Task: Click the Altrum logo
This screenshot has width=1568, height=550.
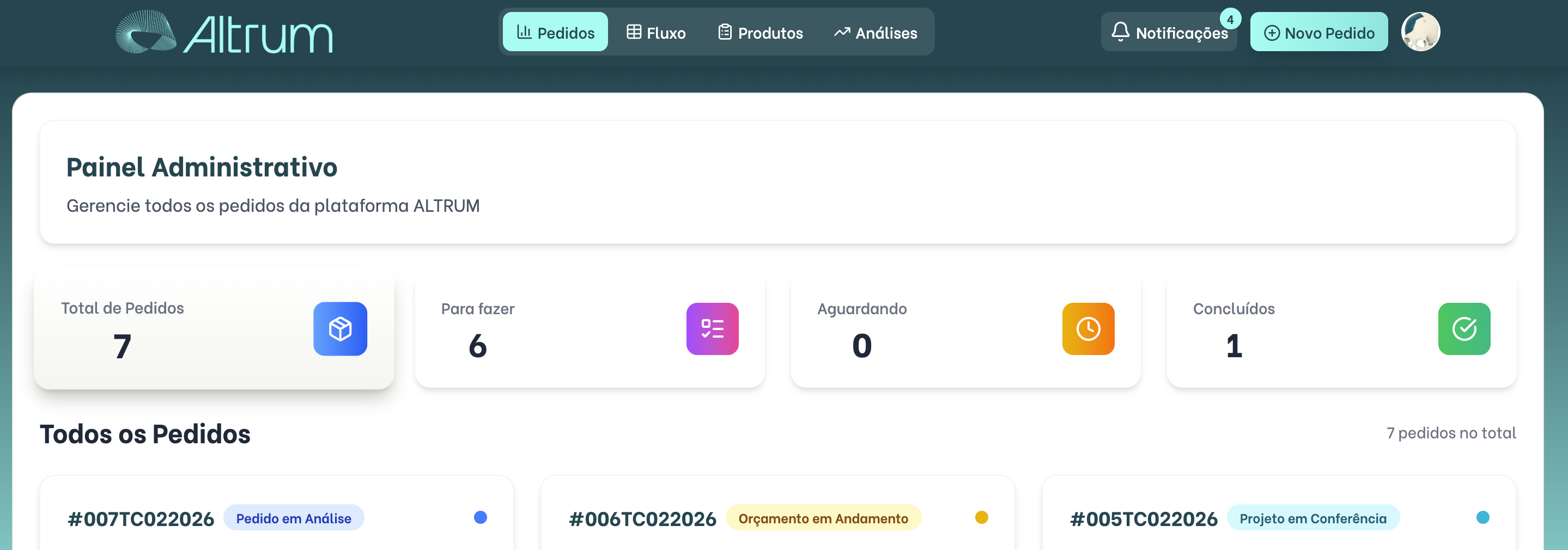Action: [224, 32]
